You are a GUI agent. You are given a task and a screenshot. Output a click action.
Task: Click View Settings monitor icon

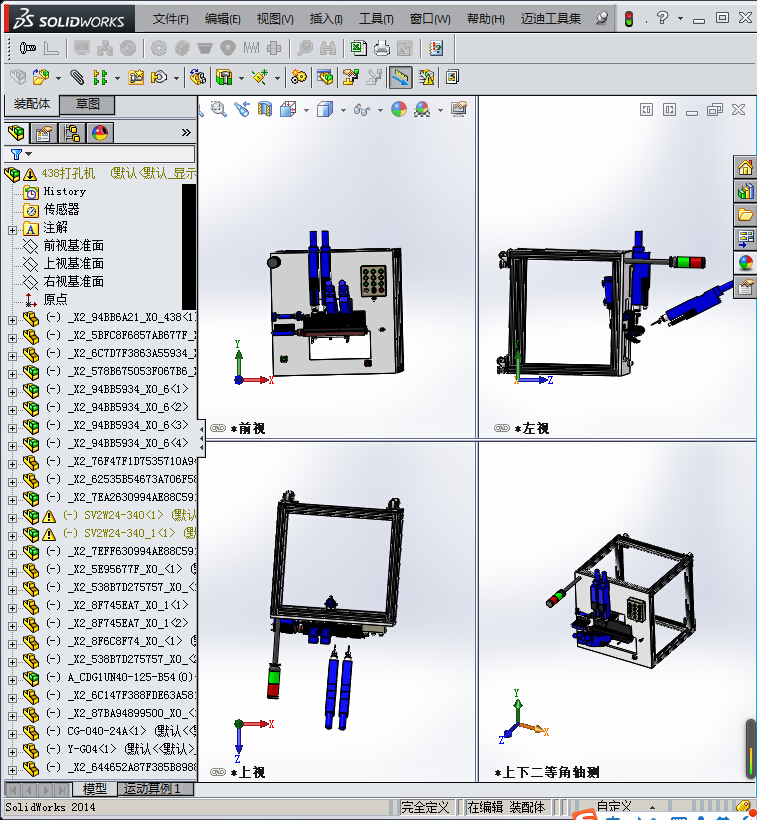click(x=459, y=109)
